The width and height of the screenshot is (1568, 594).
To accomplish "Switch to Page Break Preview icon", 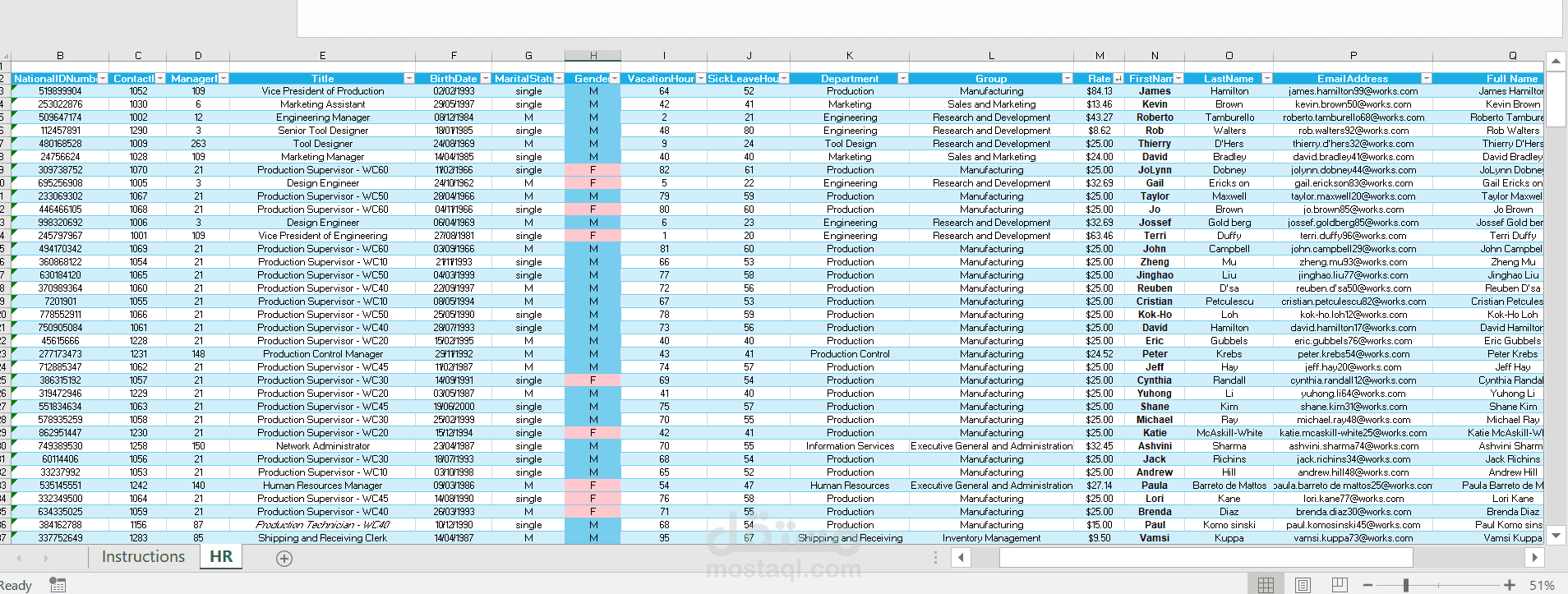I will click(x=1340, y=585).
